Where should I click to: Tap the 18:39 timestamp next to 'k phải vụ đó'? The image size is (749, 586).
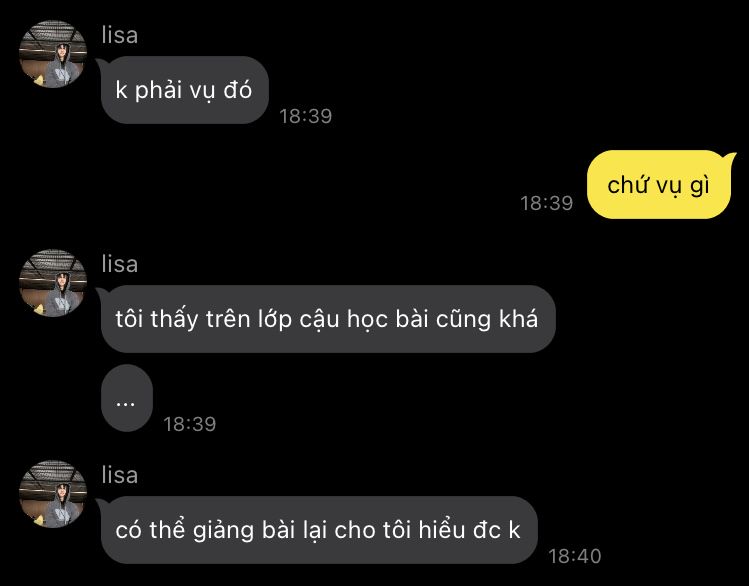tap(306, 116)
